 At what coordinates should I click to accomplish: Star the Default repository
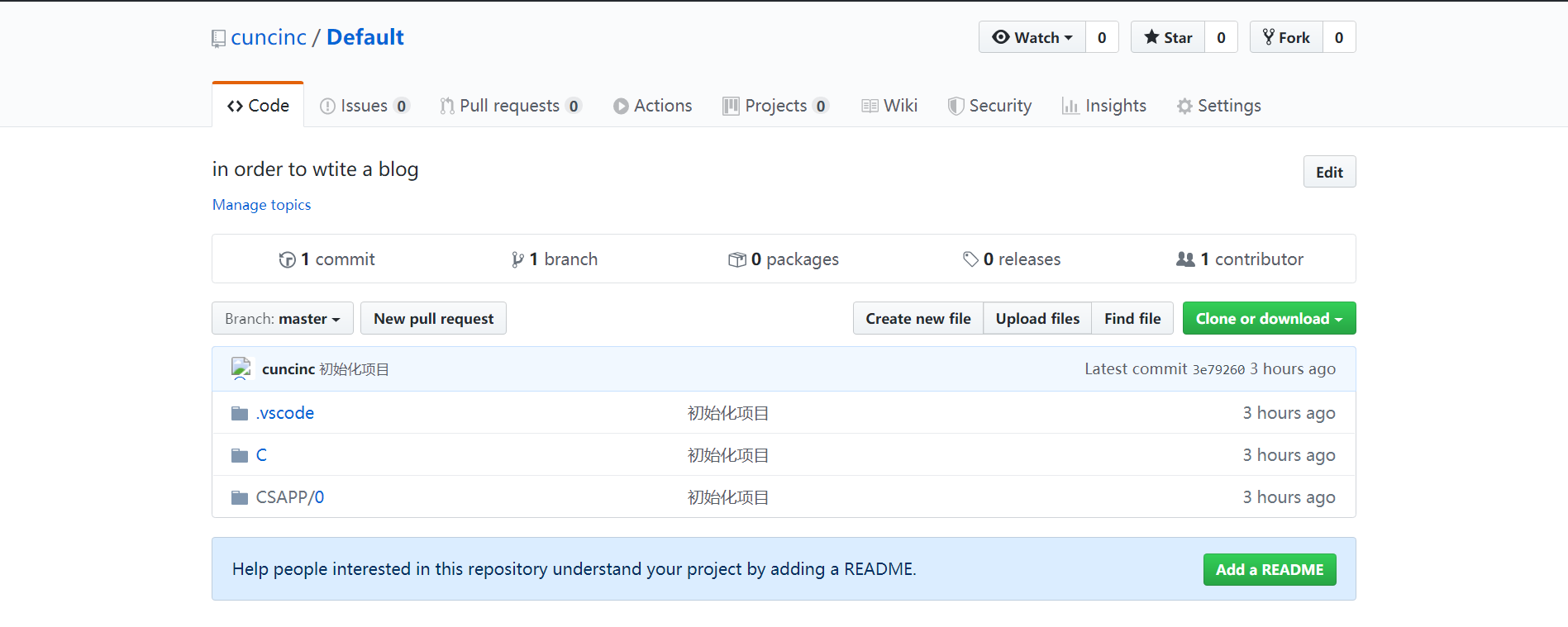[1167, 37]
